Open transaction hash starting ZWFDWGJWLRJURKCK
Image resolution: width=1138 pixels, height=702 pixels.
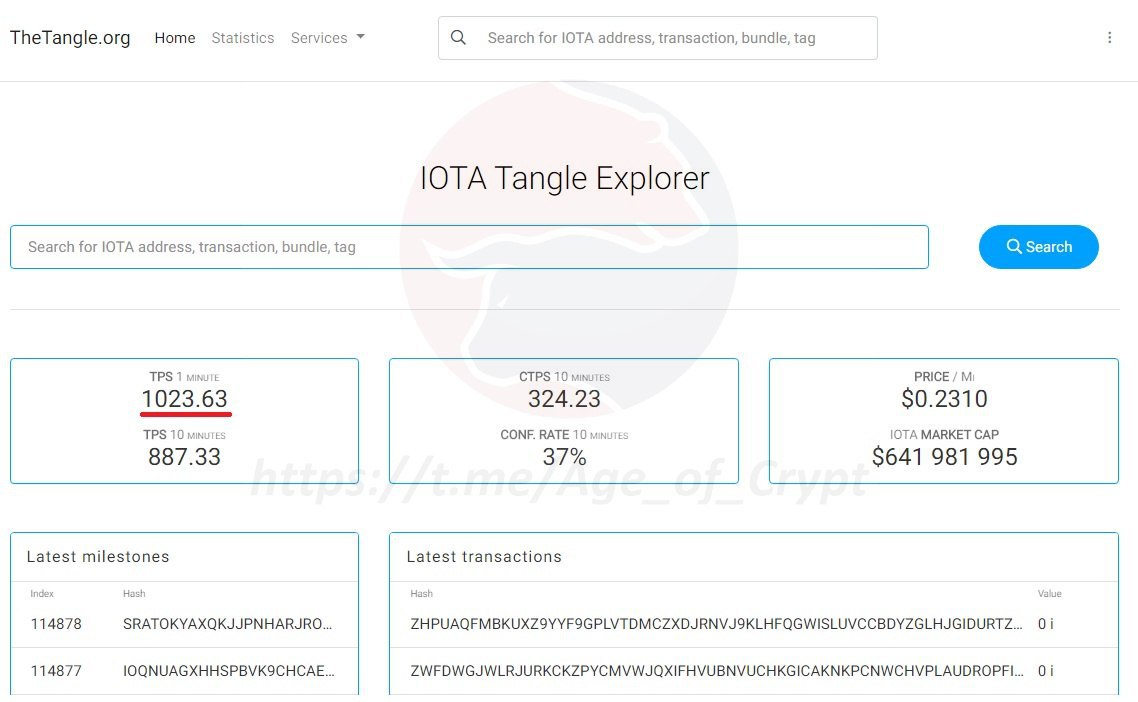pyautogui.click(x=717, y=671)
